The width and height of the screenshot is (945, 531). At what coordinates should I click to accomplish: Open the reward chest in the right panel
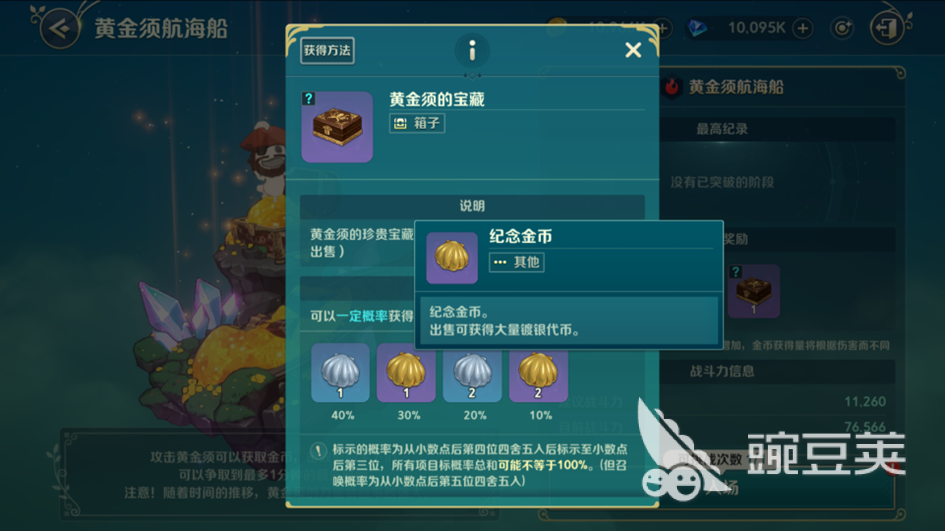coord(753,292)
